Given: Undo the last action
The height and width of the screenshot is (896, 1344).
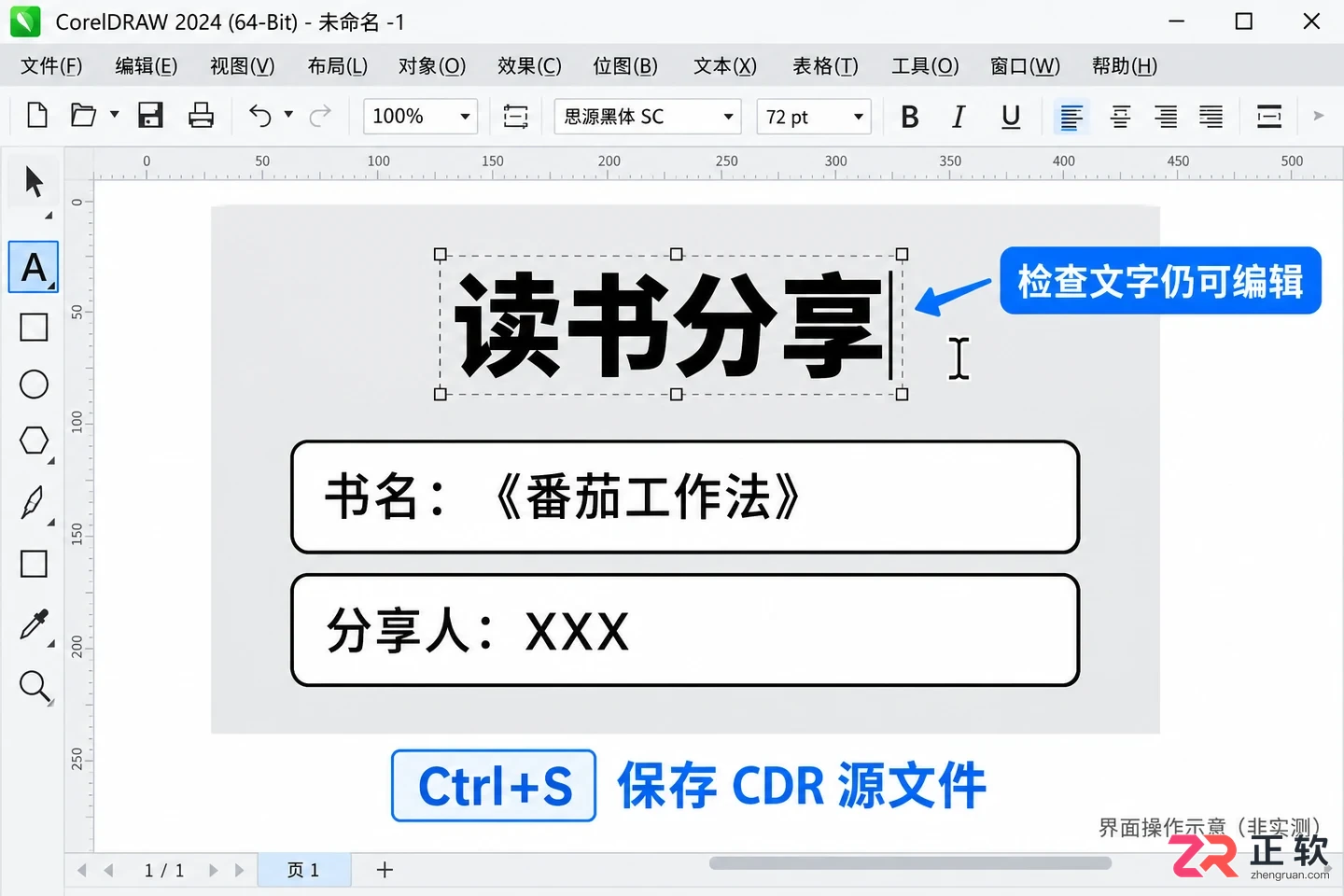Looking at the screenshot, I should click(259, 116).
